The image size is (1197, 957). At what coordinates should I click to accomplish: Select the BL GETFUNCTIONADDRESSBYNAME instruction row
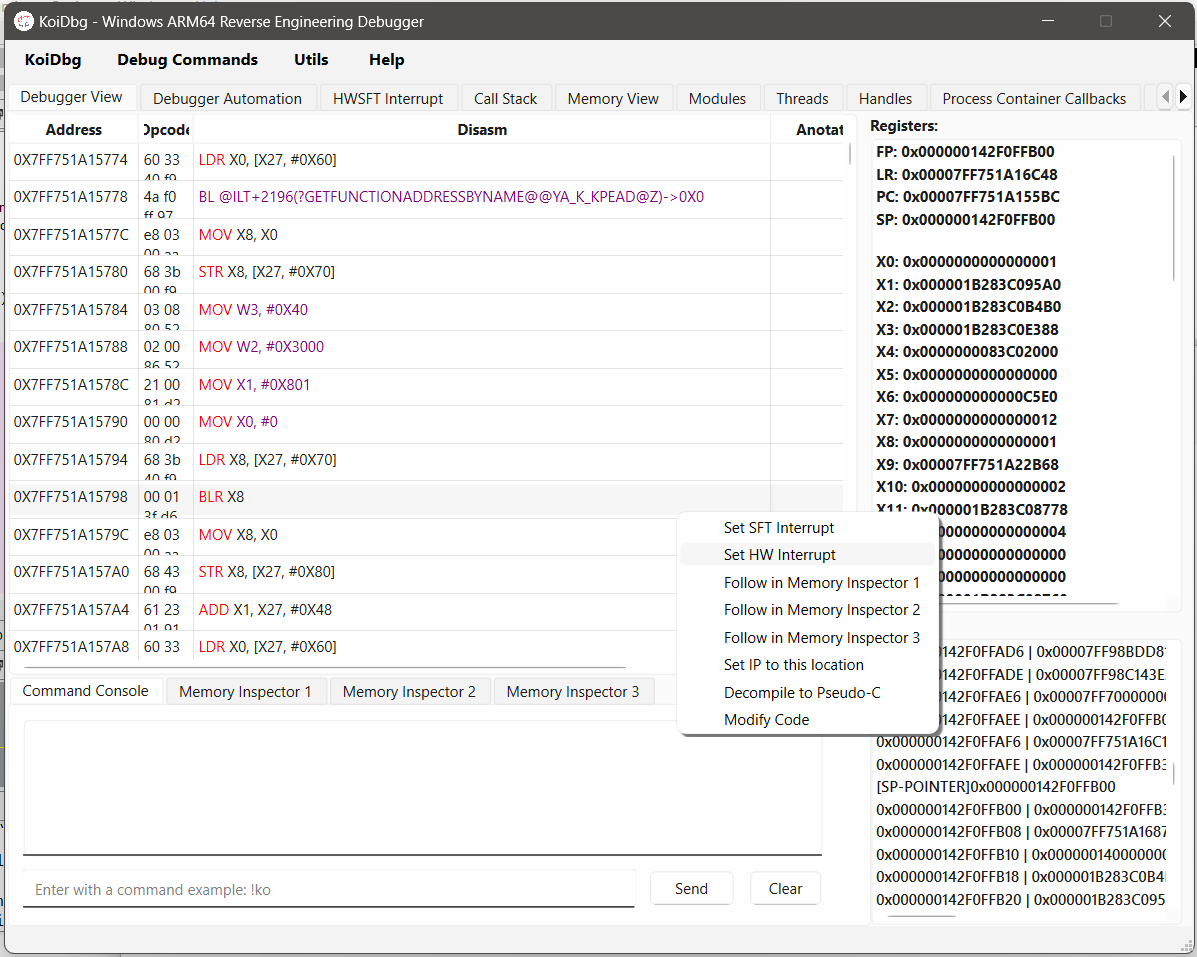click(x=426, y=198)
